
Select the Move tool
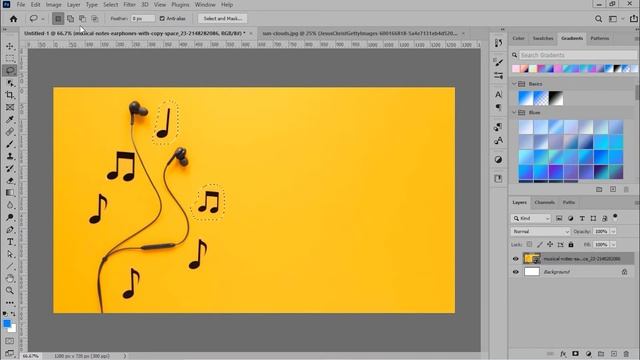(10, 46)
